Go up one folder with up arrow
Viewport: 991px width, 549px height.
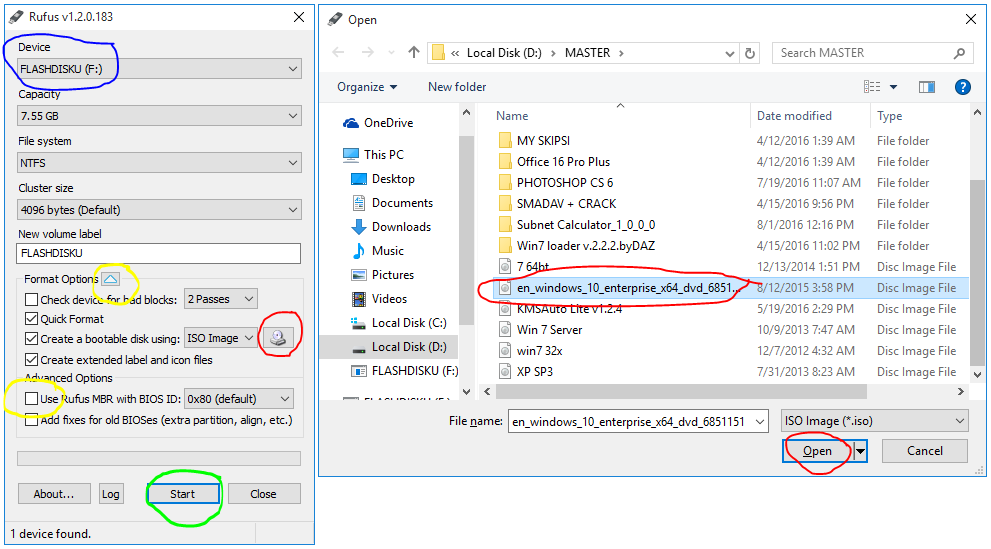pyautogui.click(x=413, y=52)
